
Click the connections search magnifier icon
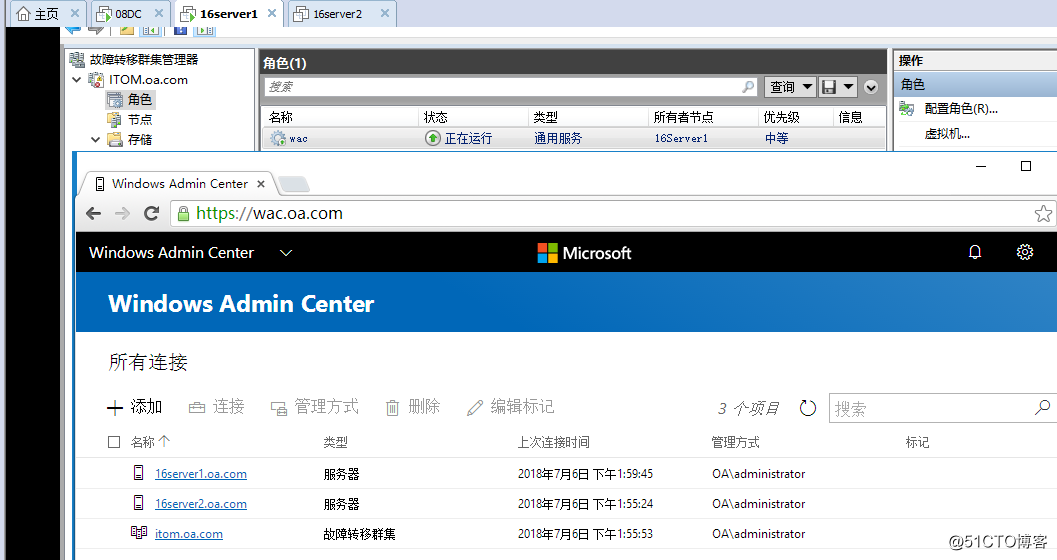(x=1042, y=407)
